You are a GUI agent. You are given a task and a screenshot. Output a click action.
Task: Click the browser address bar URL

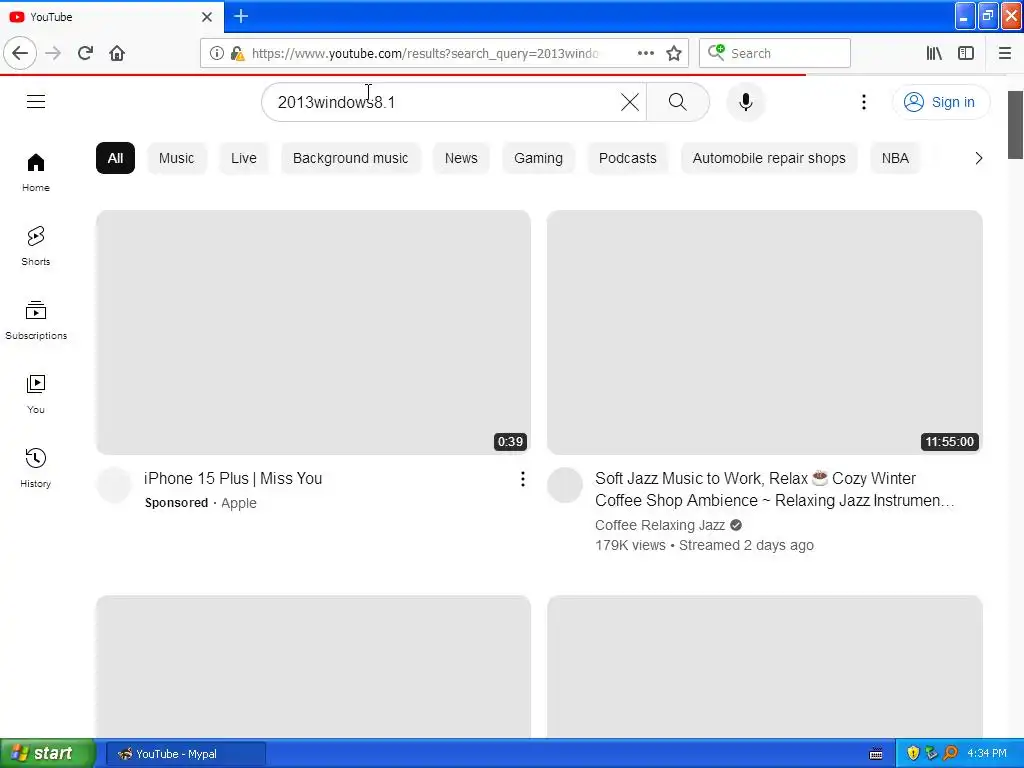click(x=424, y=53)
